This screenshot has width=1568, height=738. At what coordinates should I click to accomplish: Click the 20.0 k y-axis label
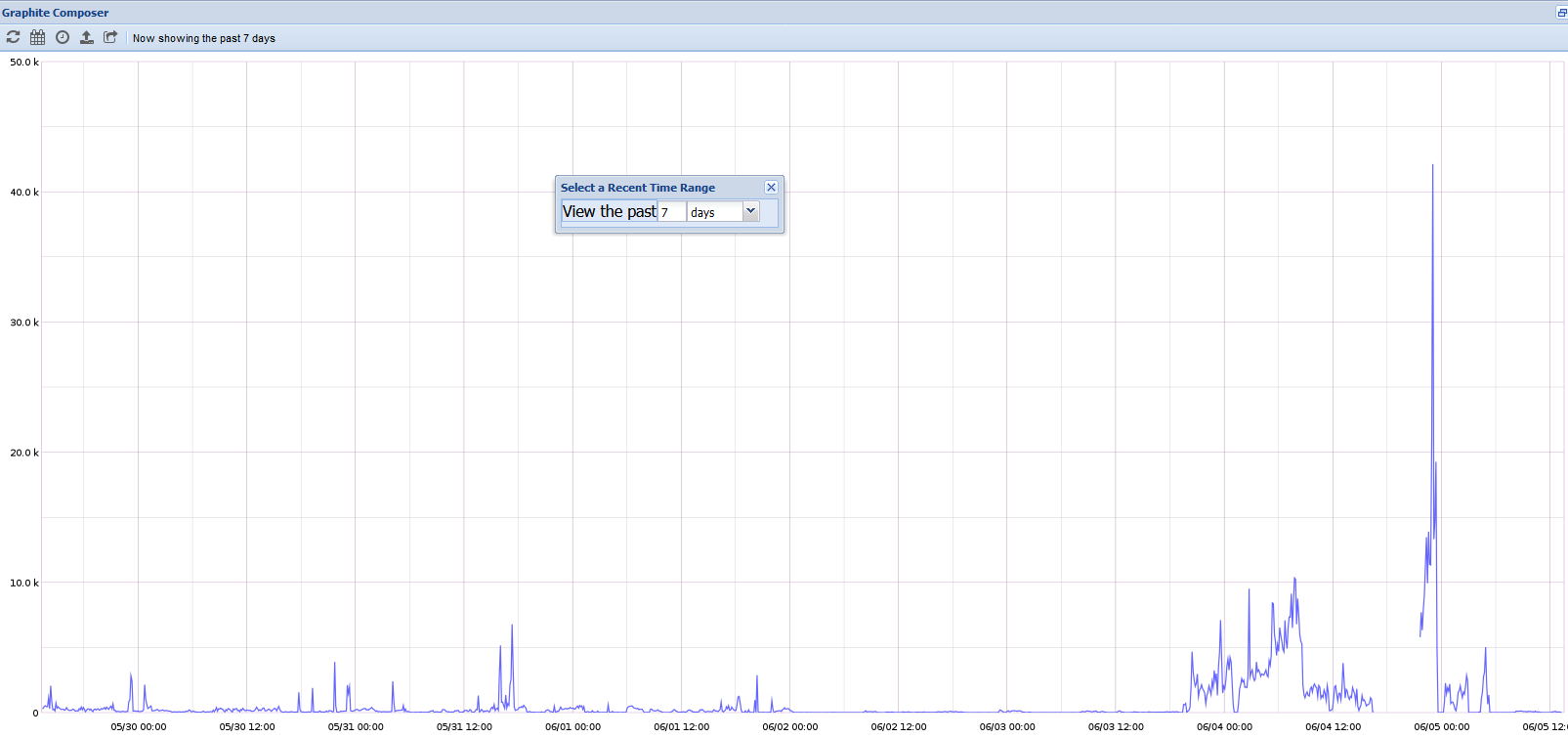coord(23,453)
